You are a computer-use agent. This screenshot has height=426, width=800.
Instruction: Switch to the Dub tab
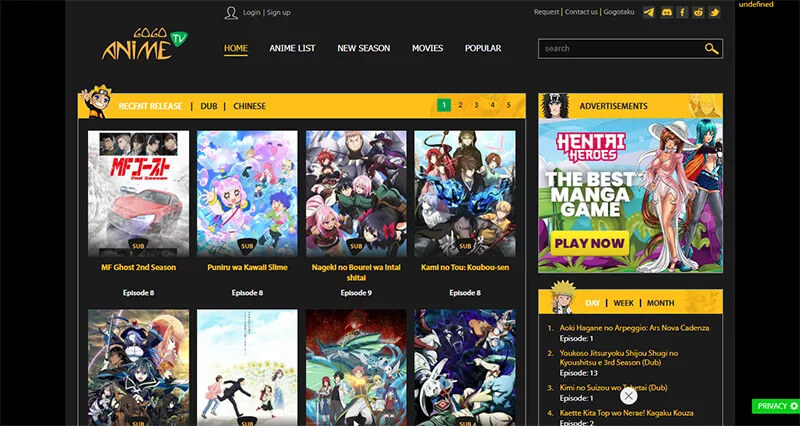(x=209, y=106)
